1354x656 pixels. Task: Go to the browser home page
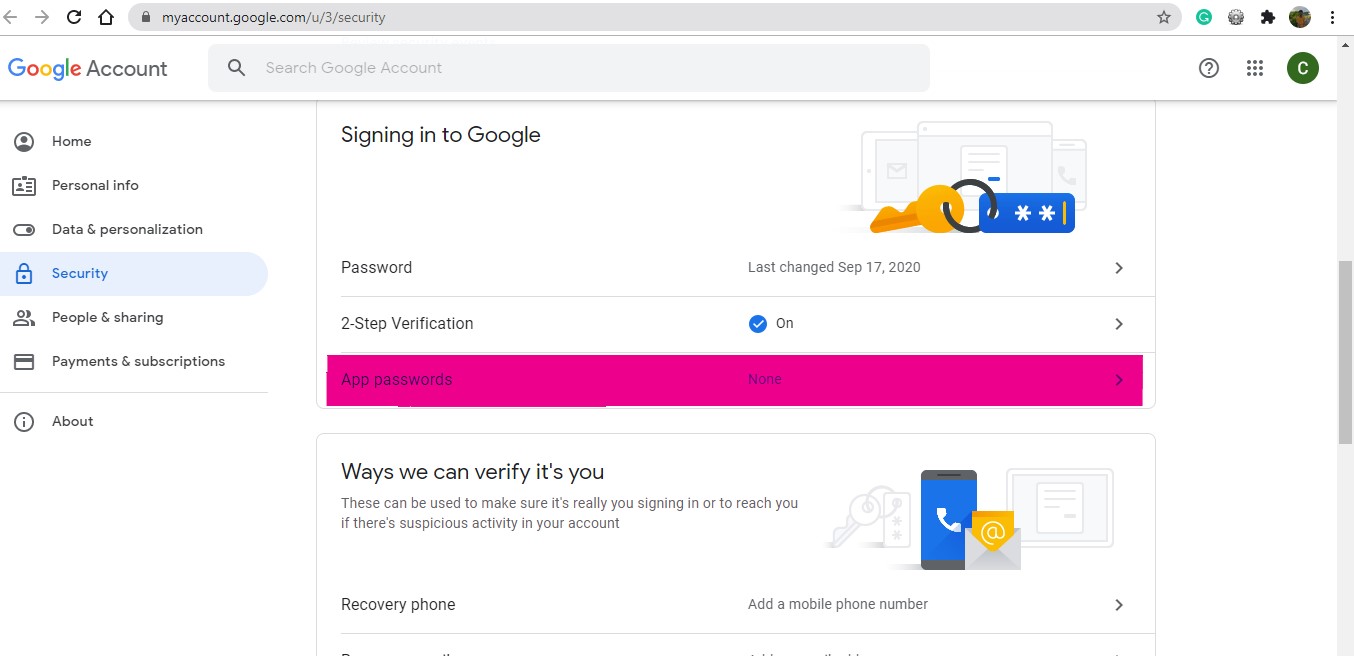coord(106,17)
